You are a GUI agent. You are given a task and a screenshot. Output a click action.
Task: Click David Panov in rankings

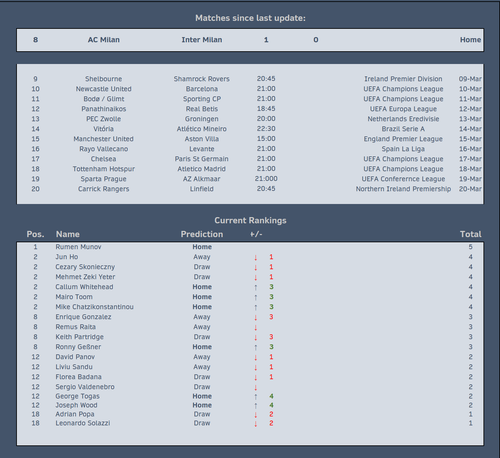[75, 357]
